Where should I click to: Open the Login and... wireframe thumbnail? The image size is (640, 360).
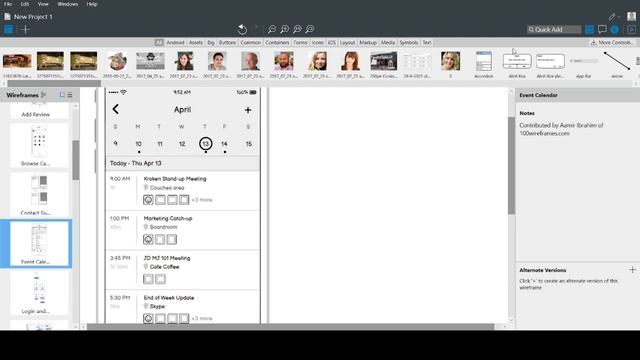click(x=39, y=293)
